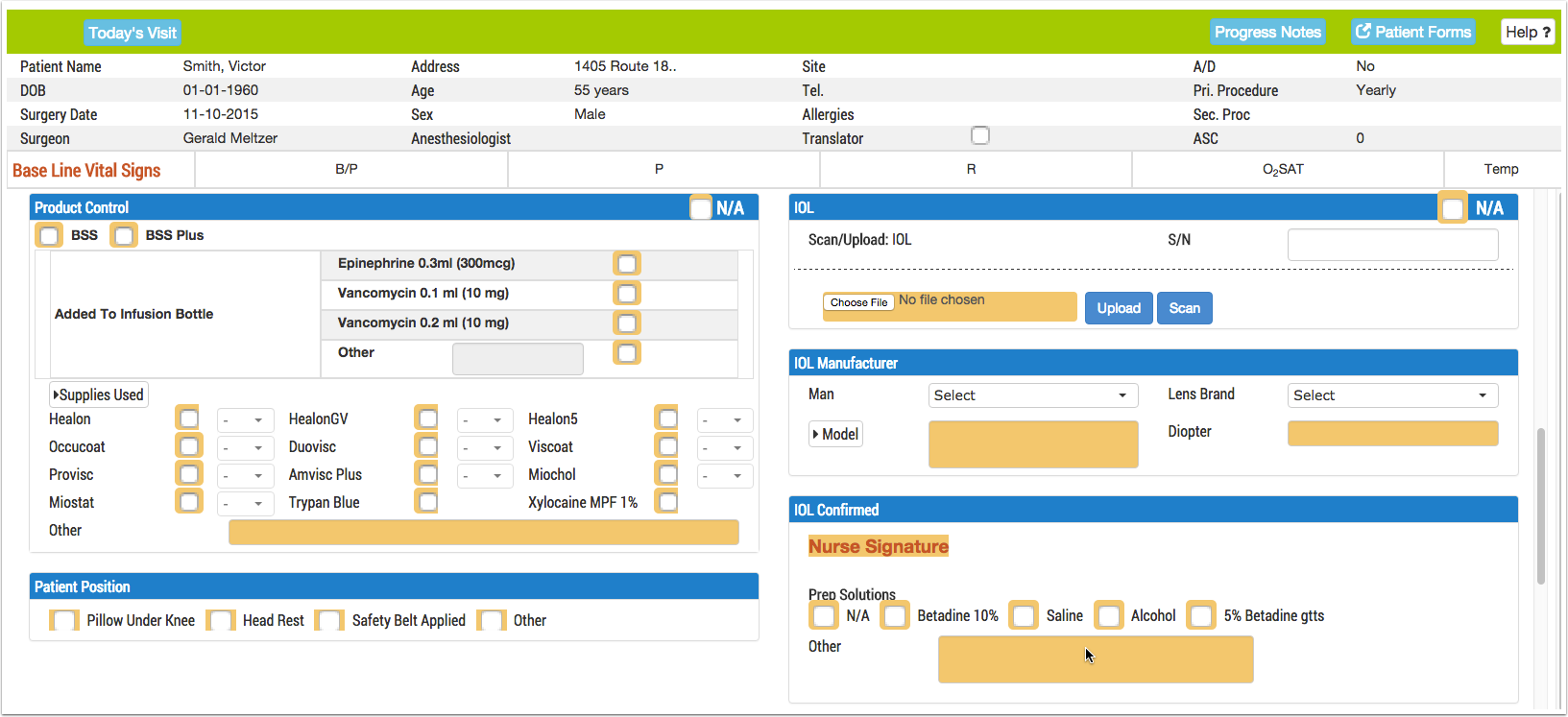Image resolution: width=1568 pixels, height=717 pixels.
Task: Open the Man manufacturer Select dropdown
Action: (1033, 395)
